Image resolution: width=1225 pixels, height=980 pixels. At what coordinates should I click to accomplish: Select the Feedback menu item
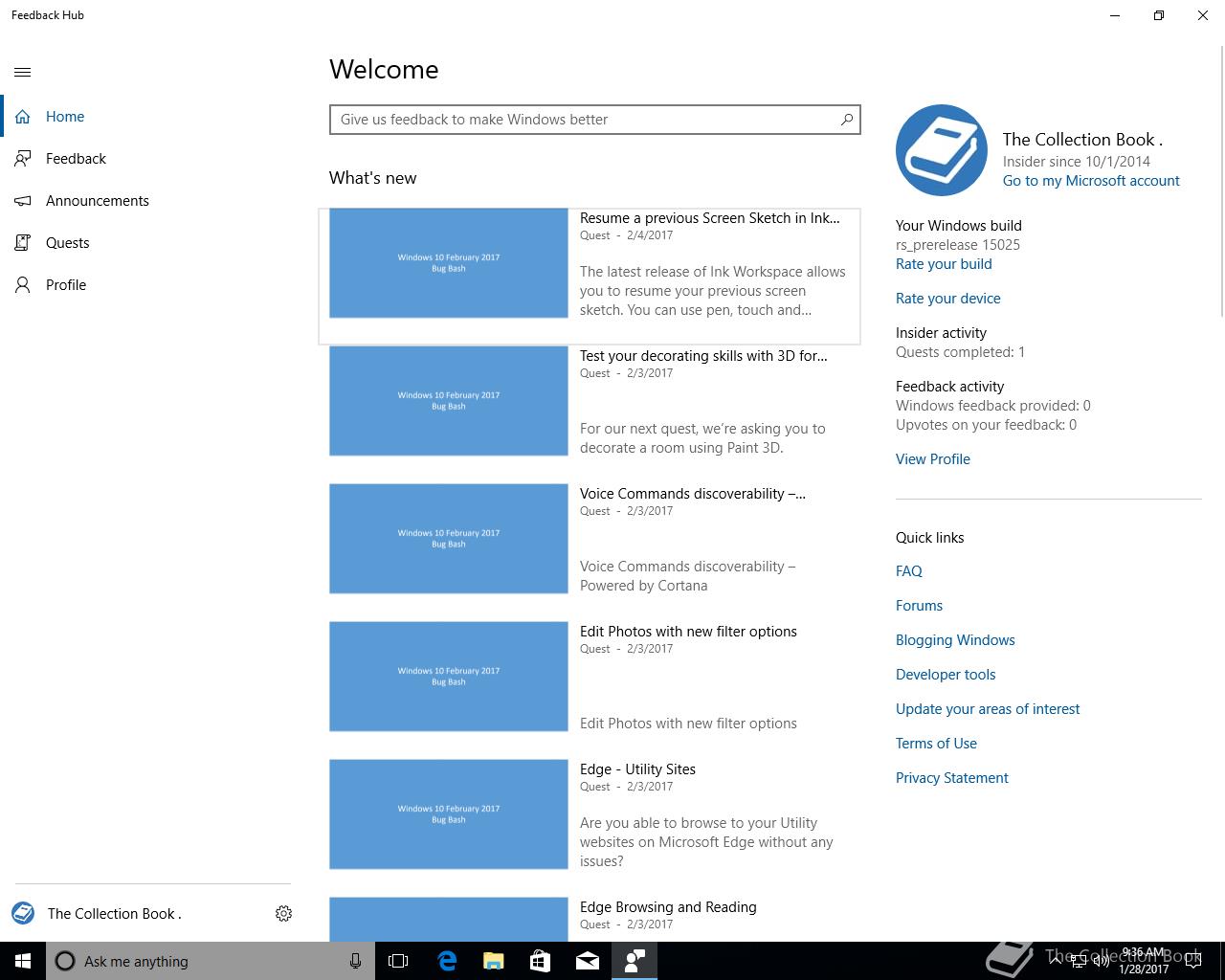click(x=151, y=159)
